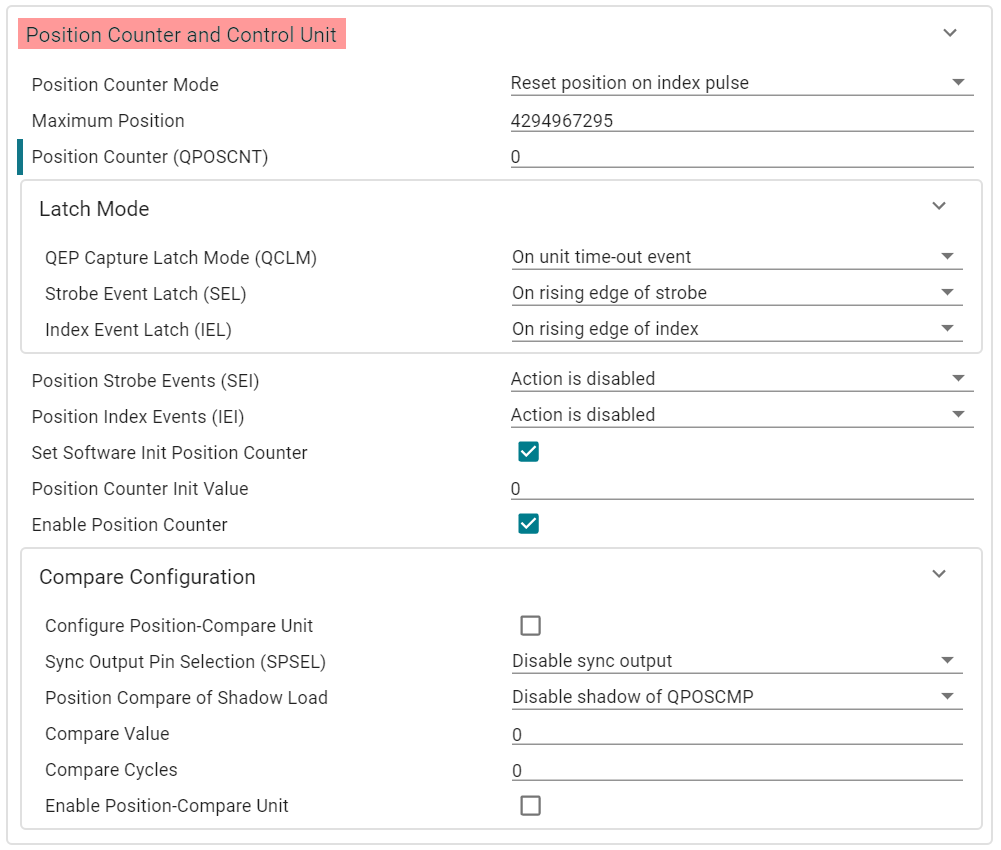Uncheck Set Software Init Position Counter
Image resolution: width=1001 pixels, height=850 pixels.
point(529,452)
